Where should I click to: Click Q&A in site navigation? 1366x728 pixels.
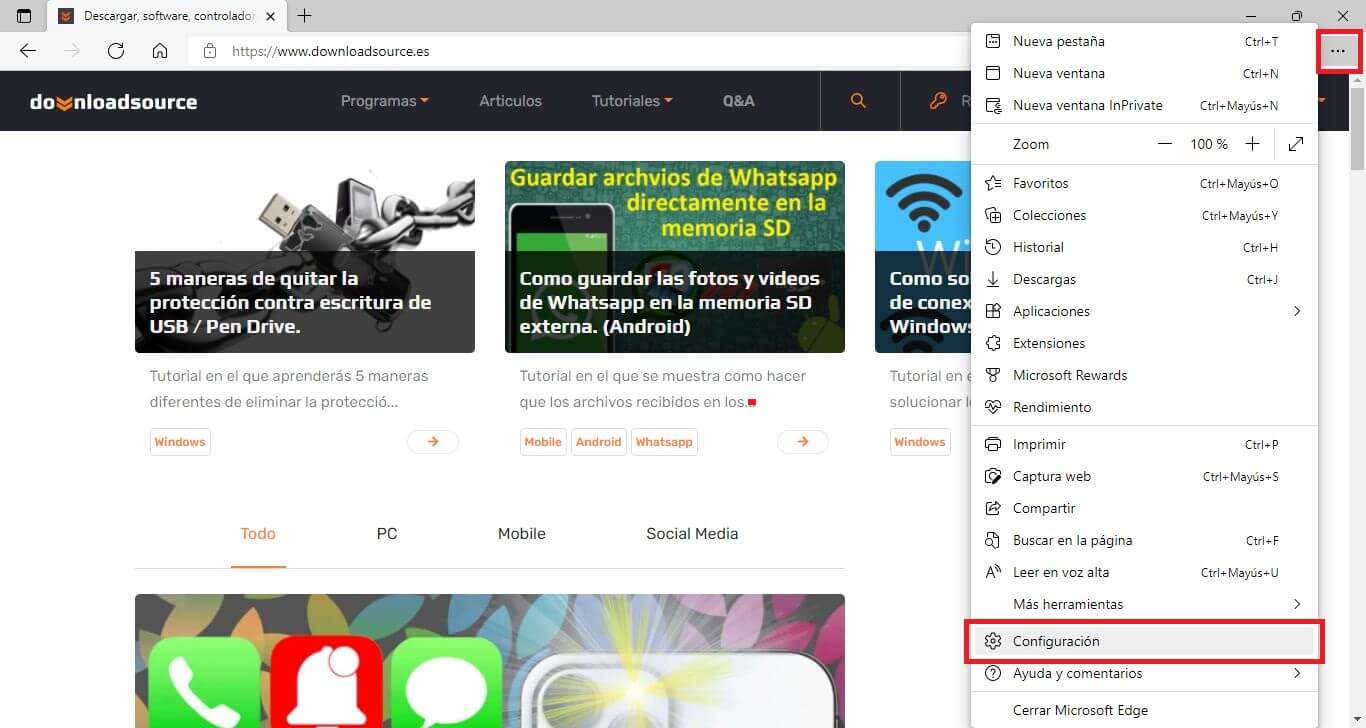[739, 101]
